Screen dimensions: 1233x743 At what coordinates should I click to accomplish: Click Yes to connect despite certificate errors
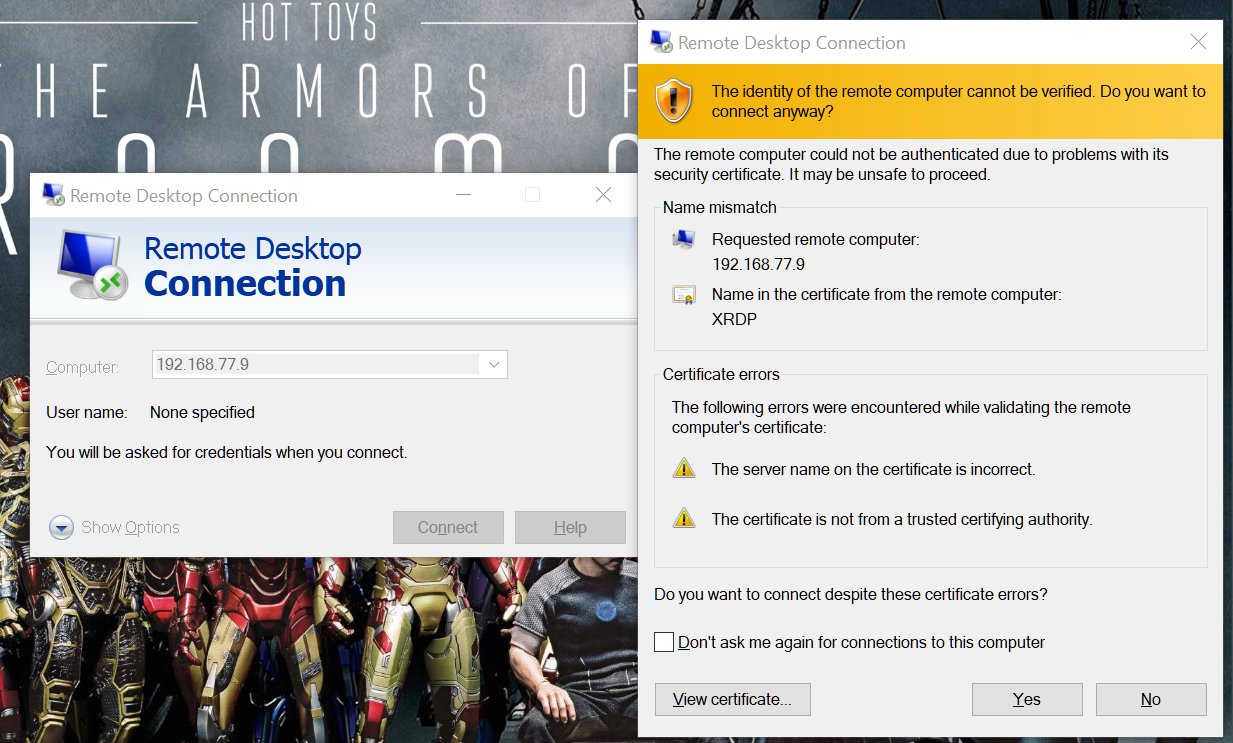tap(1027, 699)
